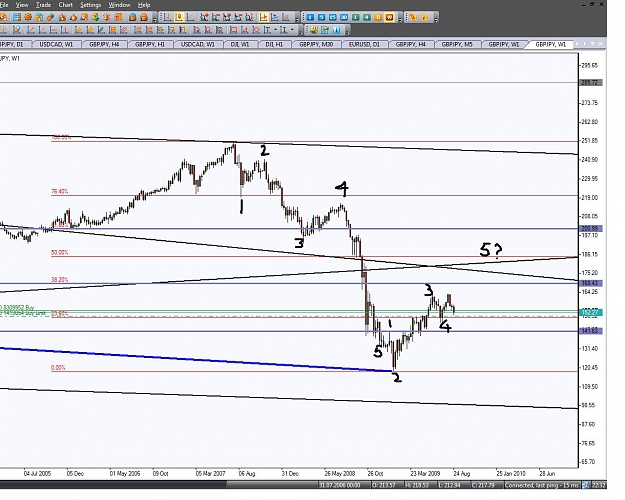Image resolution: width=625 pixels, height=500 pixels.
Task: Set timeframe to 15 minutes
Action: (x=332, y=17)
